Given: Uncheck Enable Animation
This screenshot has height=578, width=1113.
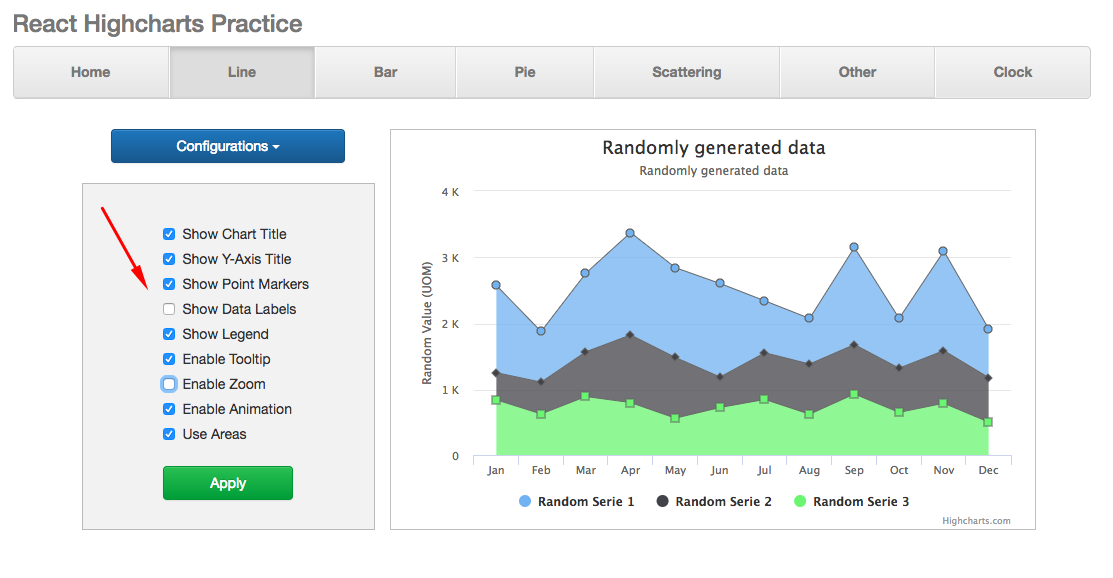Looking at the screenshot, I should [168, 409].
